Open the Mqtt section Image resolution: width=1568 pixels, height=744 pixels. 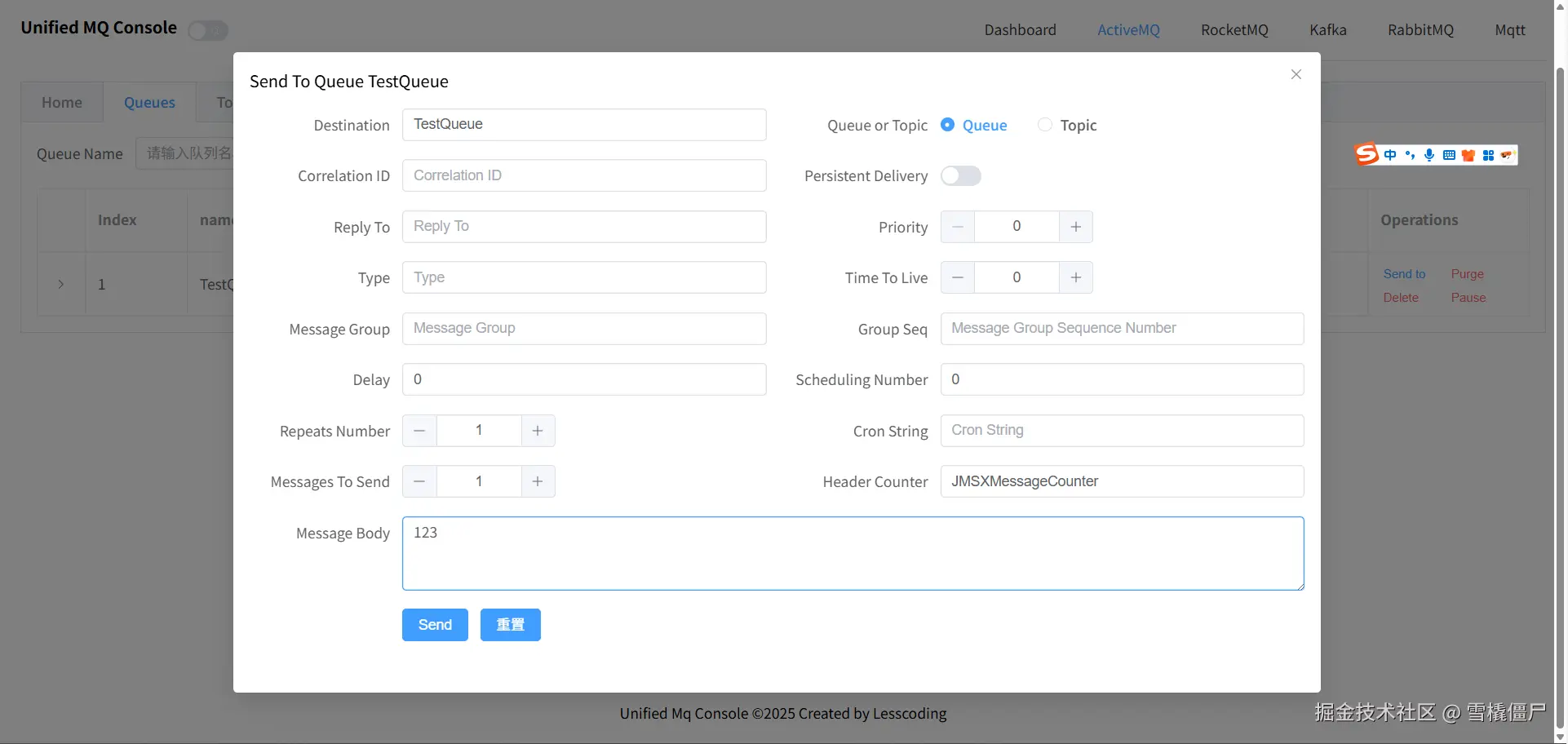tap(1510, 30)
